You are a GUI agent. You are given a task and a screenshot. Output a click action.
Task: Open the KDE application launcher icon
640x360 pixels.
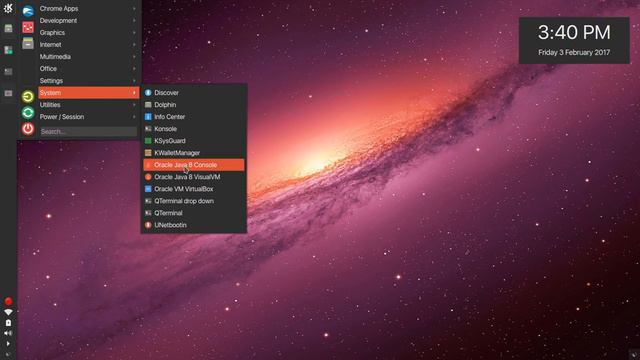click(8, 8)
